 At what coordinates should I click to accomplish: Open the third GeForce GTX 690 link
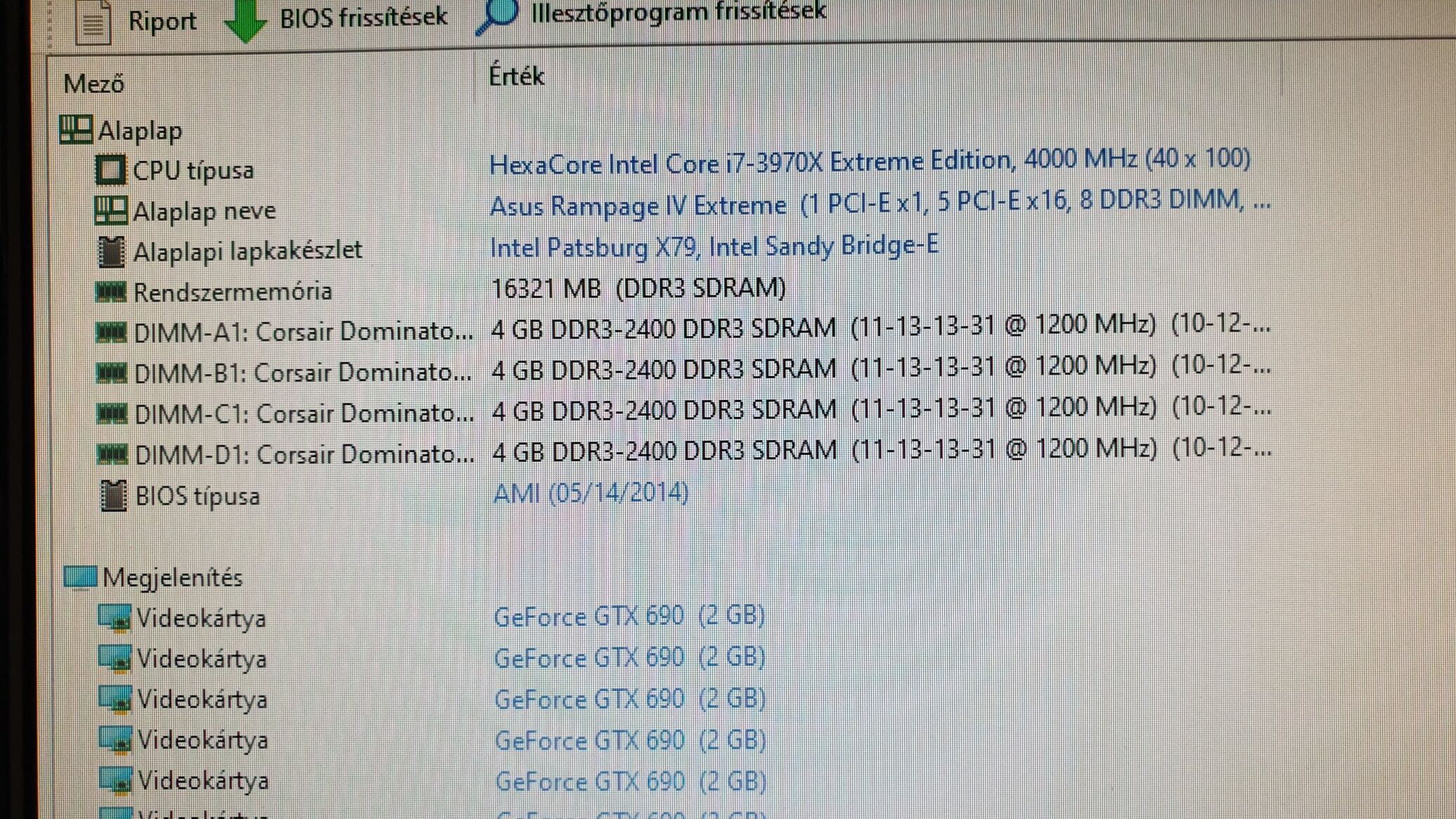630,699
